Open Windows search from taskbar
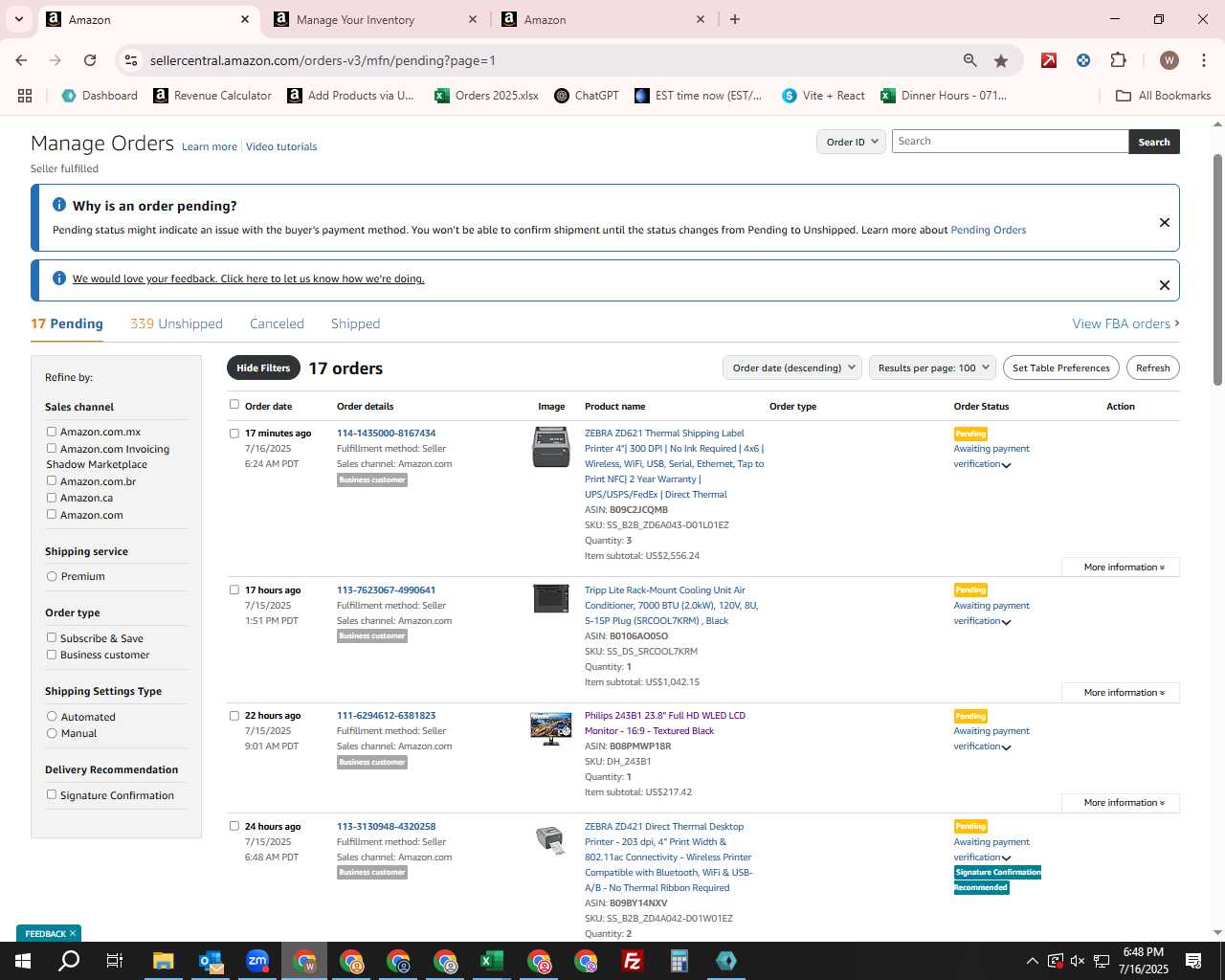 (x=69, y=961)
